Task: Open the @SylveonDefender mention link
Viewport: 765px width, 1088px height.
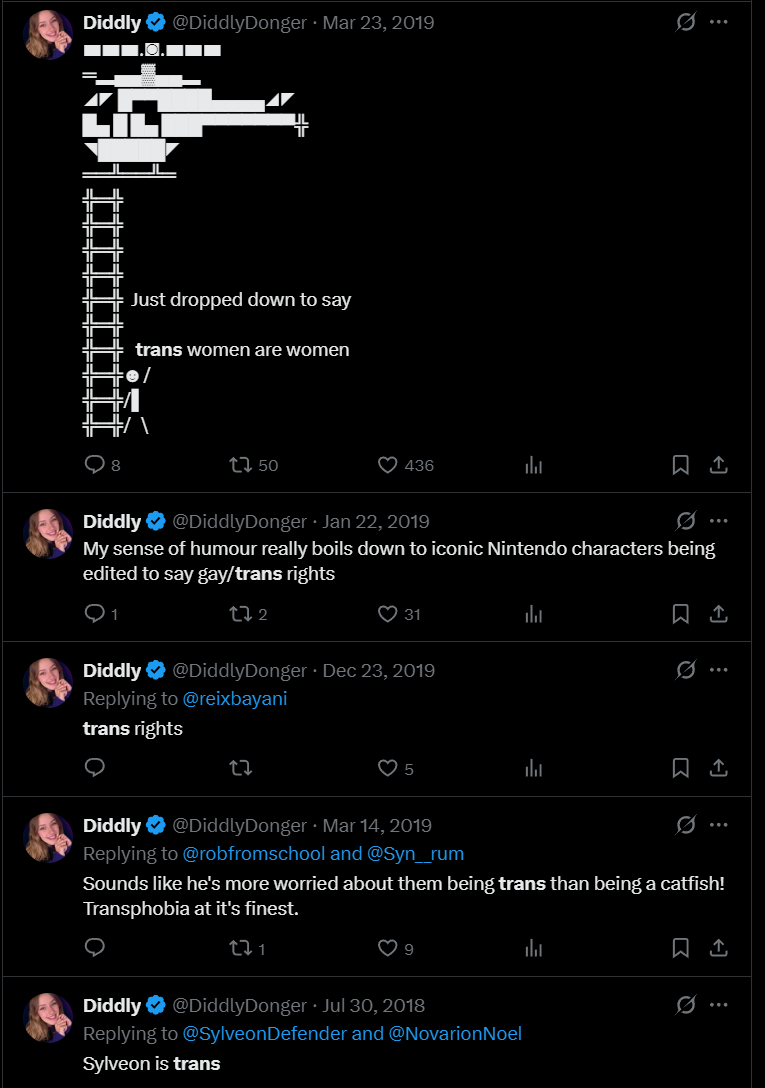Action: [x=266, y=1034]
